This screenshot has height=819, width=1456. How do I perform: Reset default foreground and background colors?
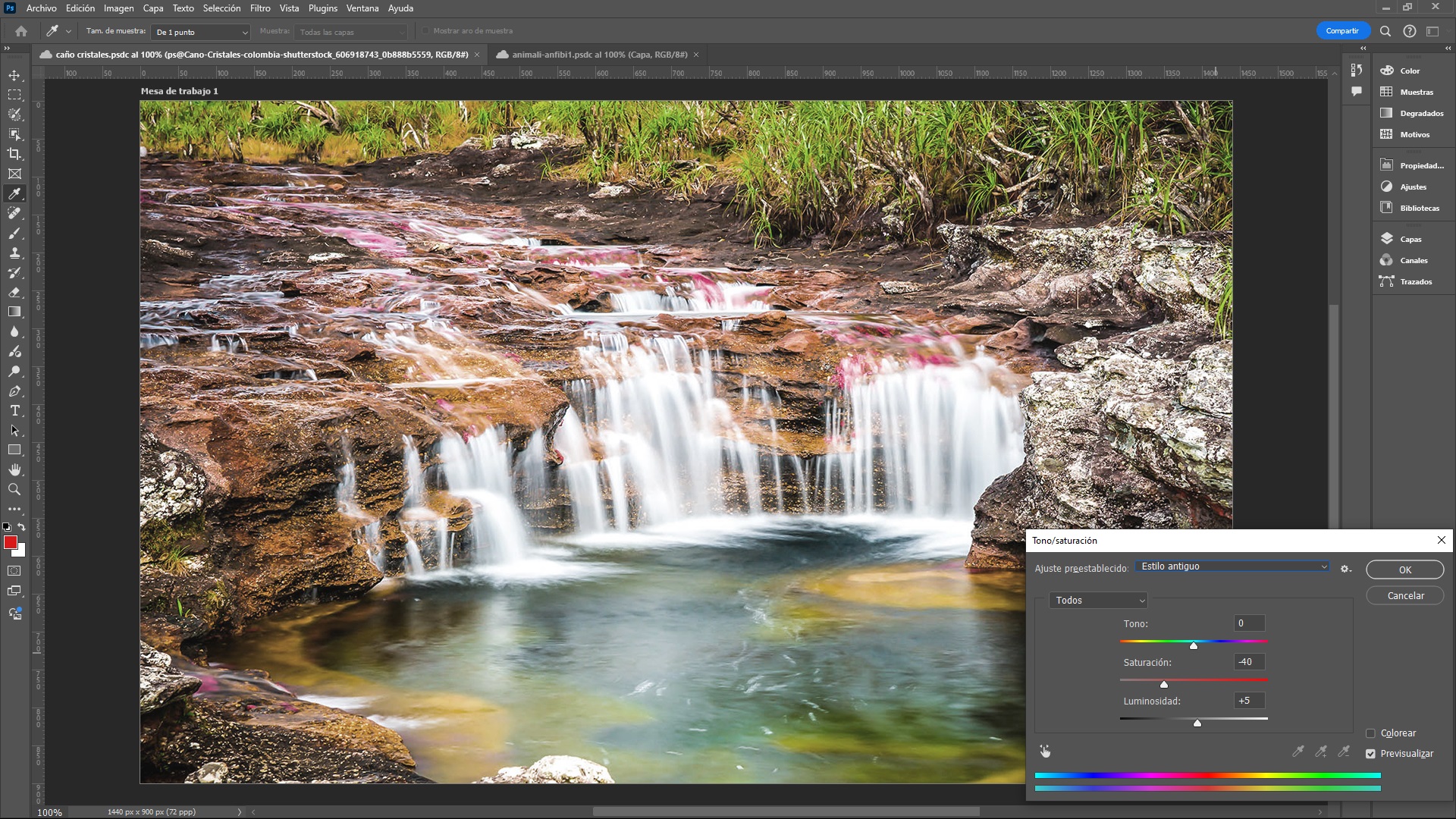7,527
